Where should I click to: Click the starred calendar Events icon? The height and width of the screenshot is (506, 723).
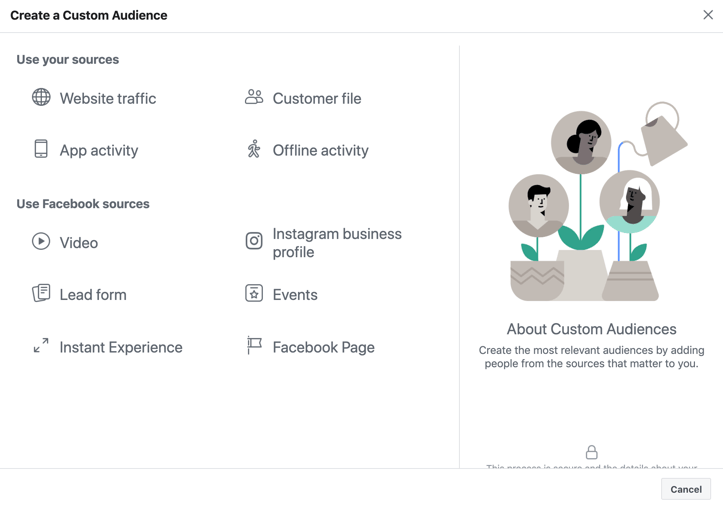point(254,293)
